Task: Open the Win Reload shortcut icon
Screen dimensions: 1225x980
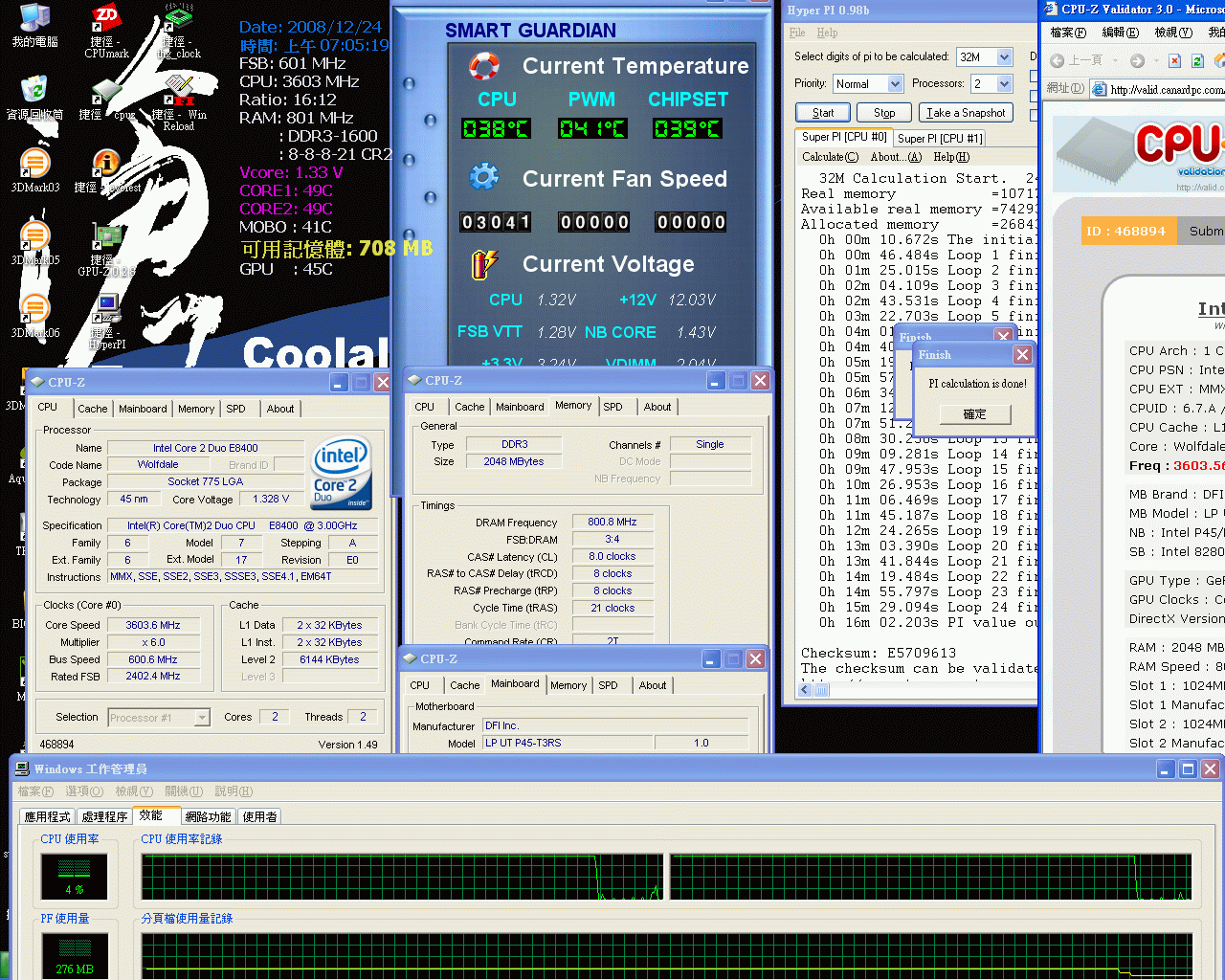Action: [x=179, y=90]
